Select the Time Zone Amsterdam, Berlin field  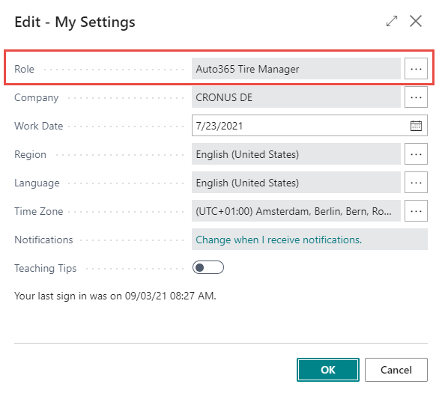[296, 211]
